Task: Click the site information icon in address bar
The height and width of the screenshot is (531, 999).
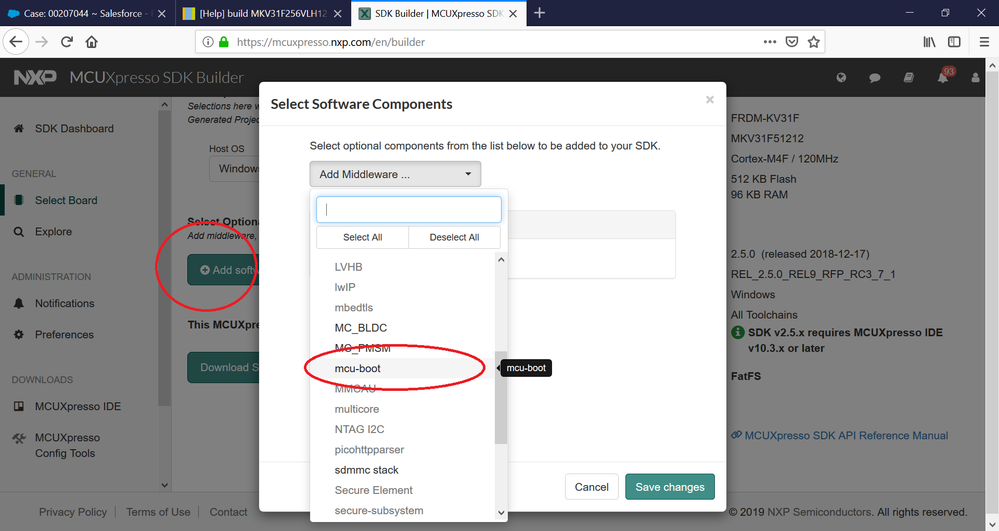Action: click(x=208, y=42)
